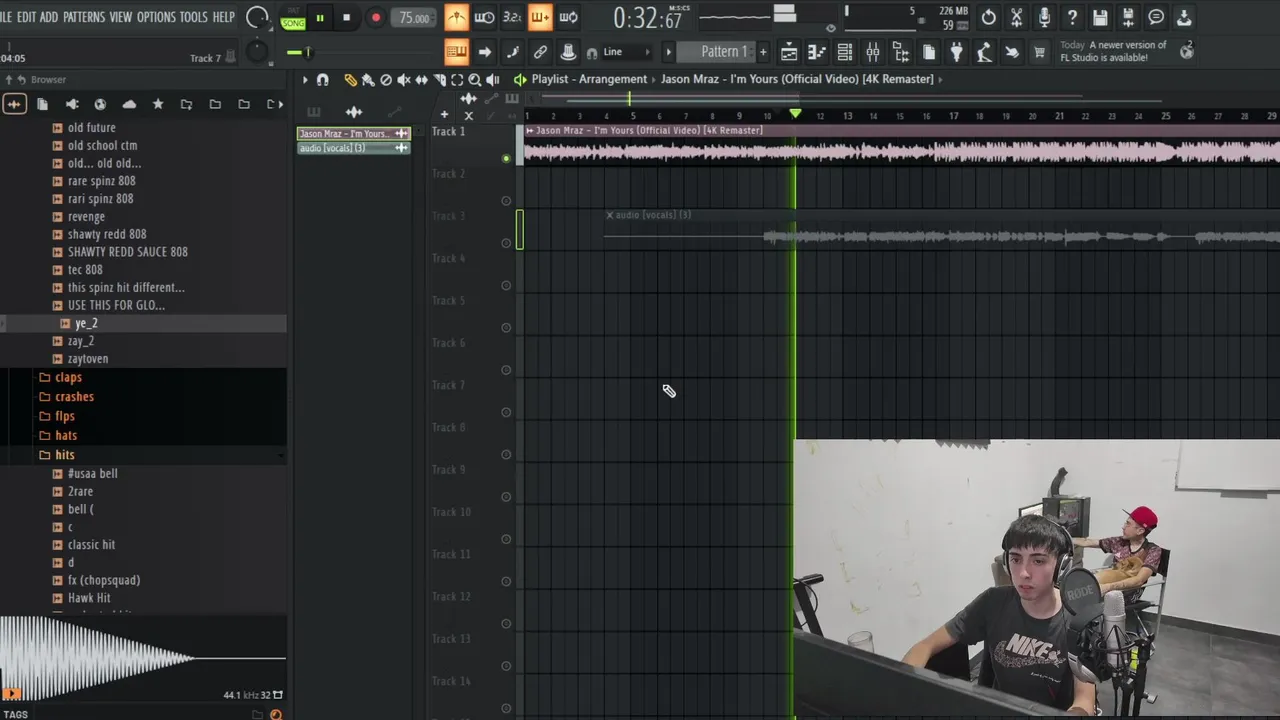
Task: Enable wait for input before playing
Action: click(x=484, y=17)
